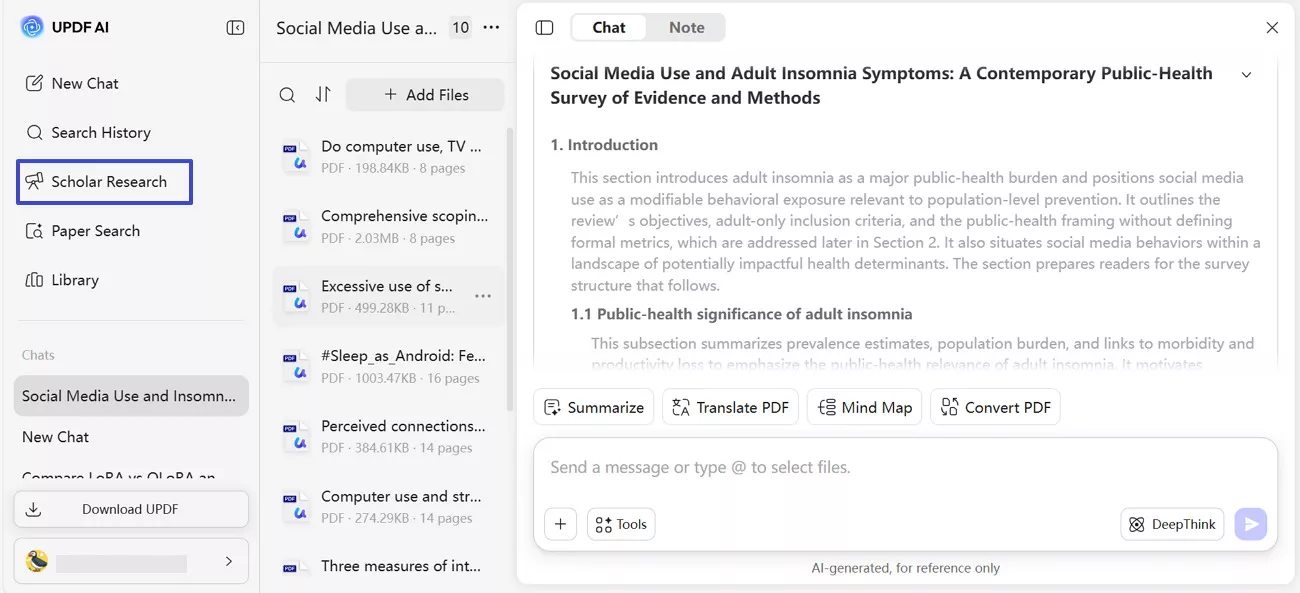Click the Add Files button
Screen dimensions: 1300x593
[x=424, y=94]
